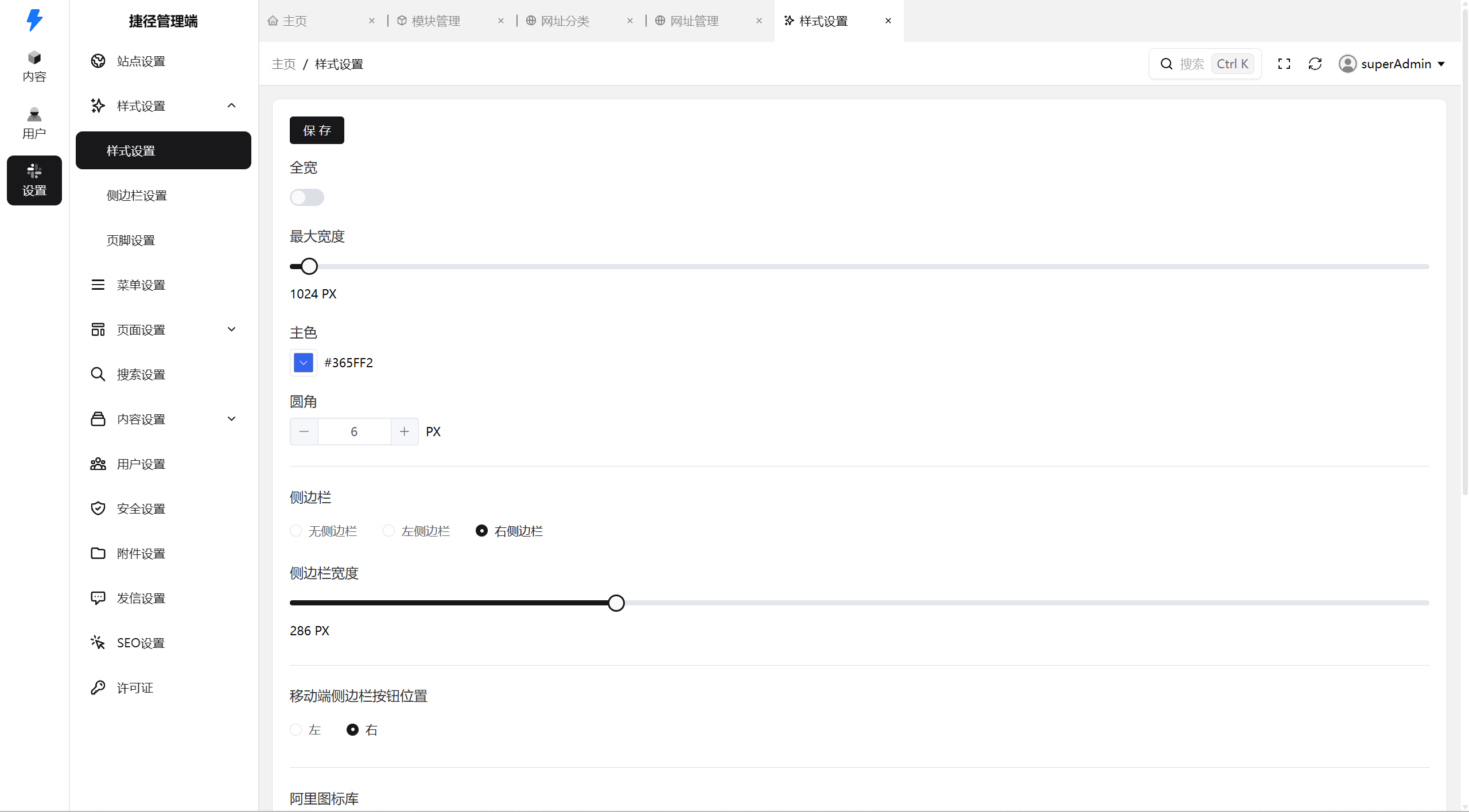
Task: Click the search magnifier icon in header
Action: (x=1167, y=64)
